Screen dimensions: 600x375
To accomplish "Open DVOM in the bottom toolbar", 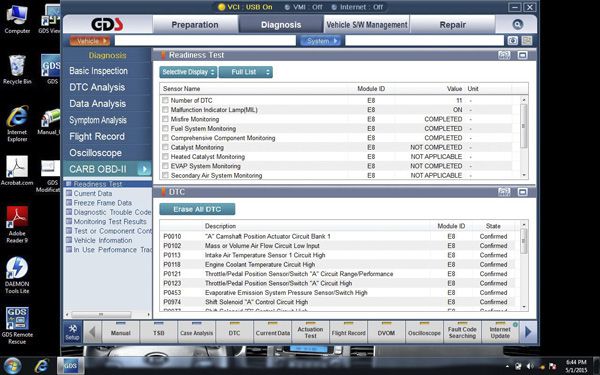I will click(386, 332).
